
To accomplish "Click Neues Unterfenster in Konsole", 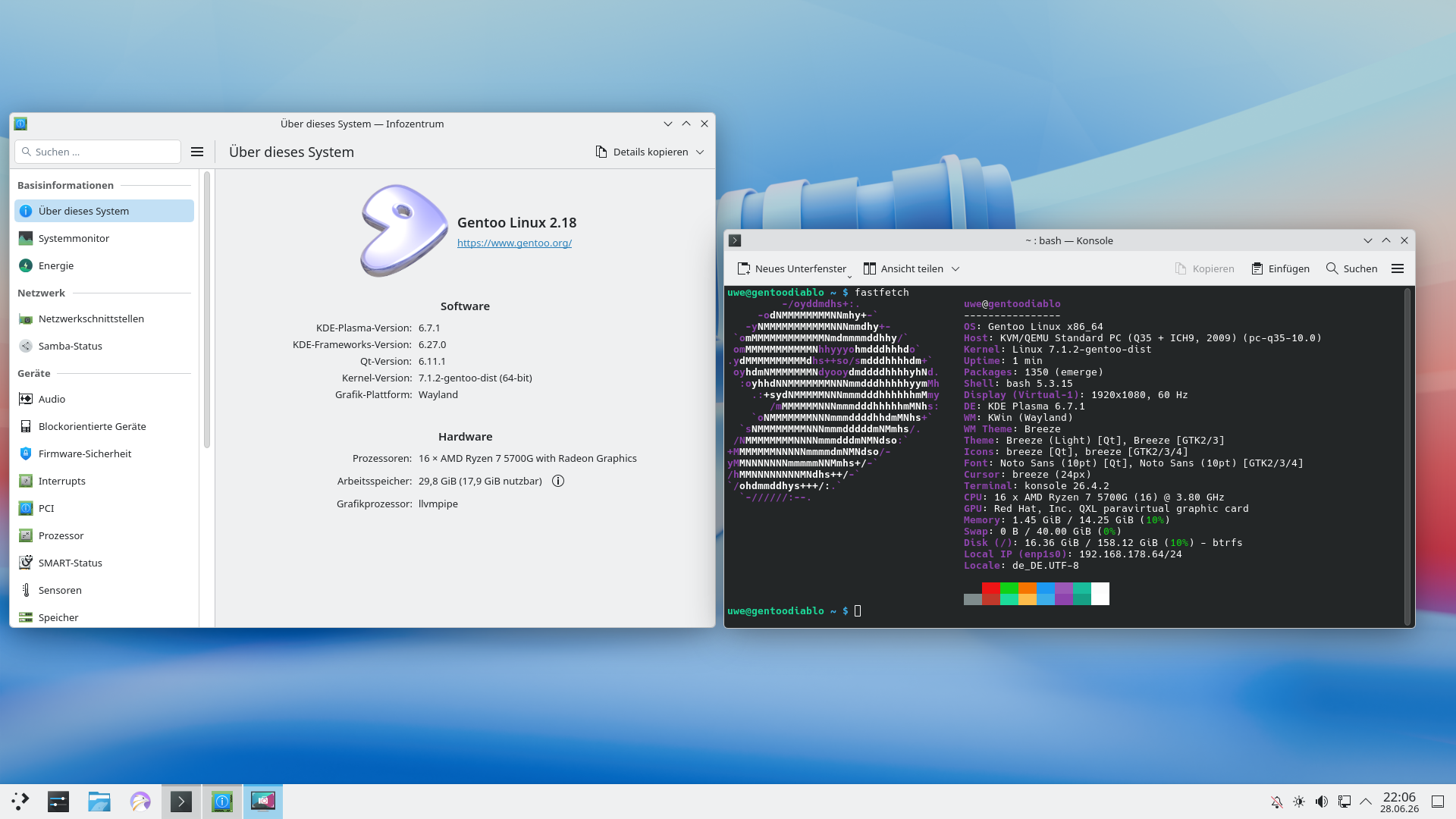I will [792, 268].
